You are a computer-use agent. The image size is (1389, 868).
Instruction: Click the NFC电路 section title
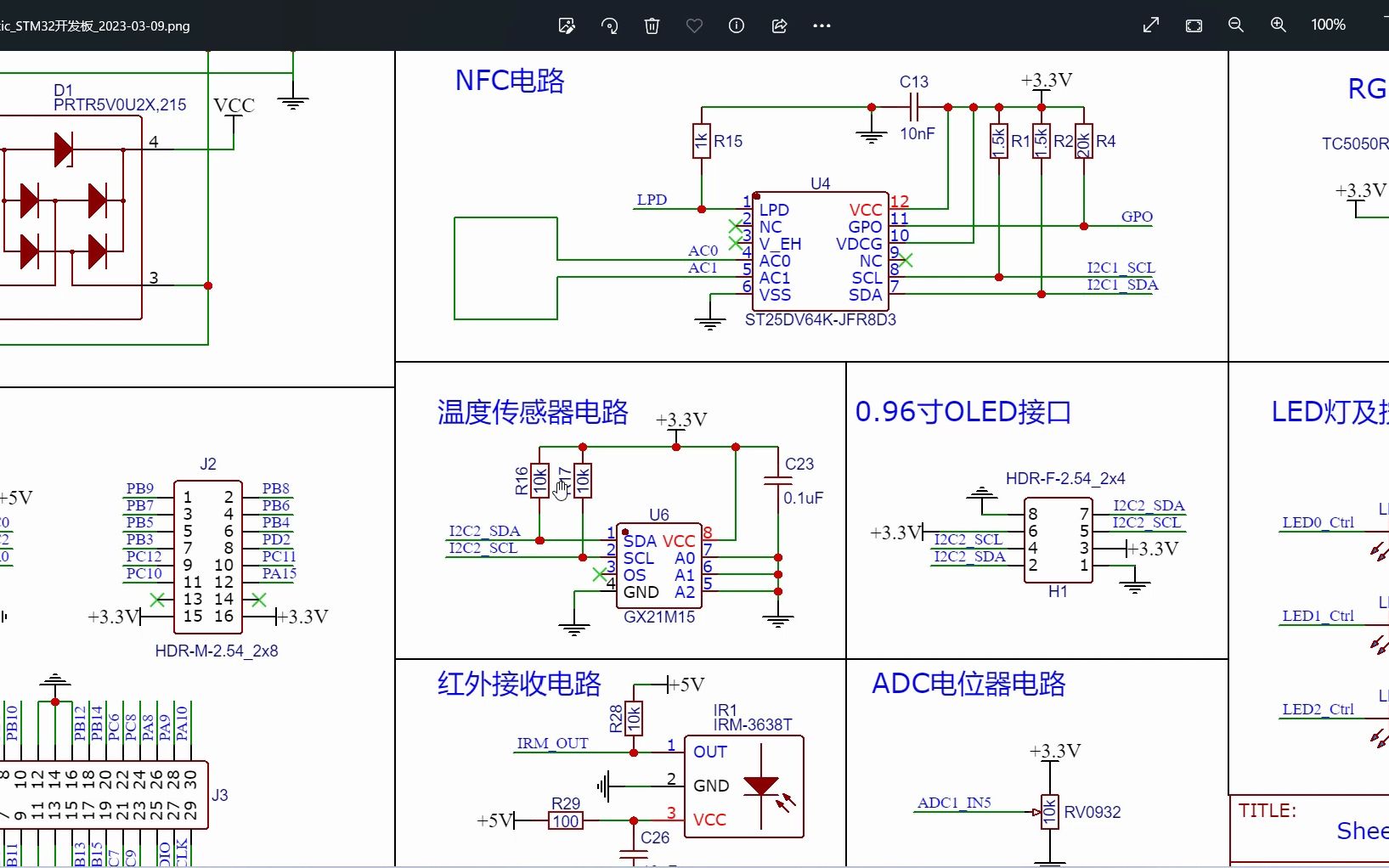510,81
